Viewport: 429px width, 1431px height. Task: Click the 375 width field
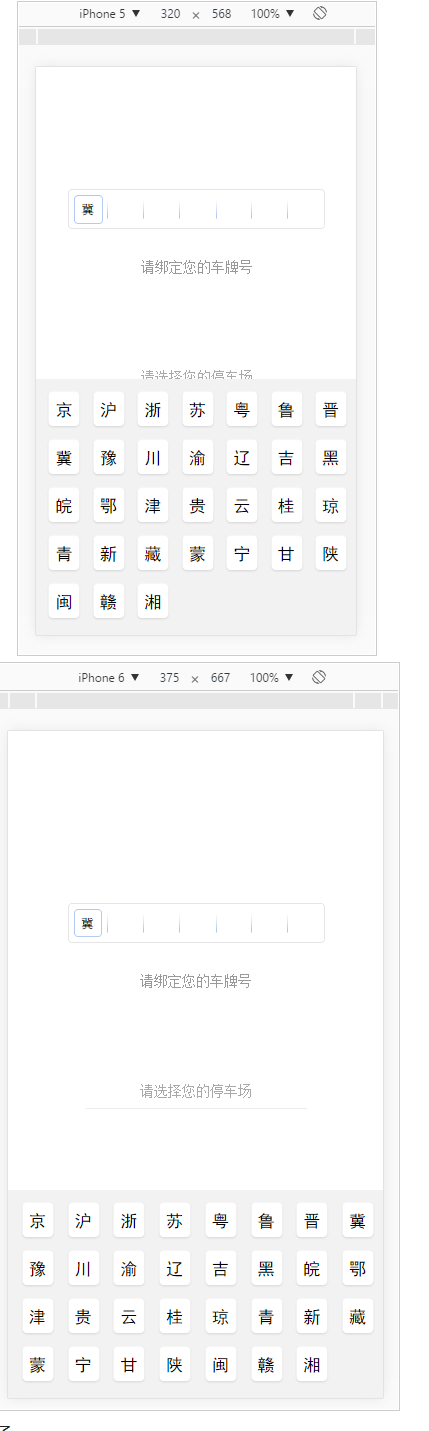click(x=169, y=677)
